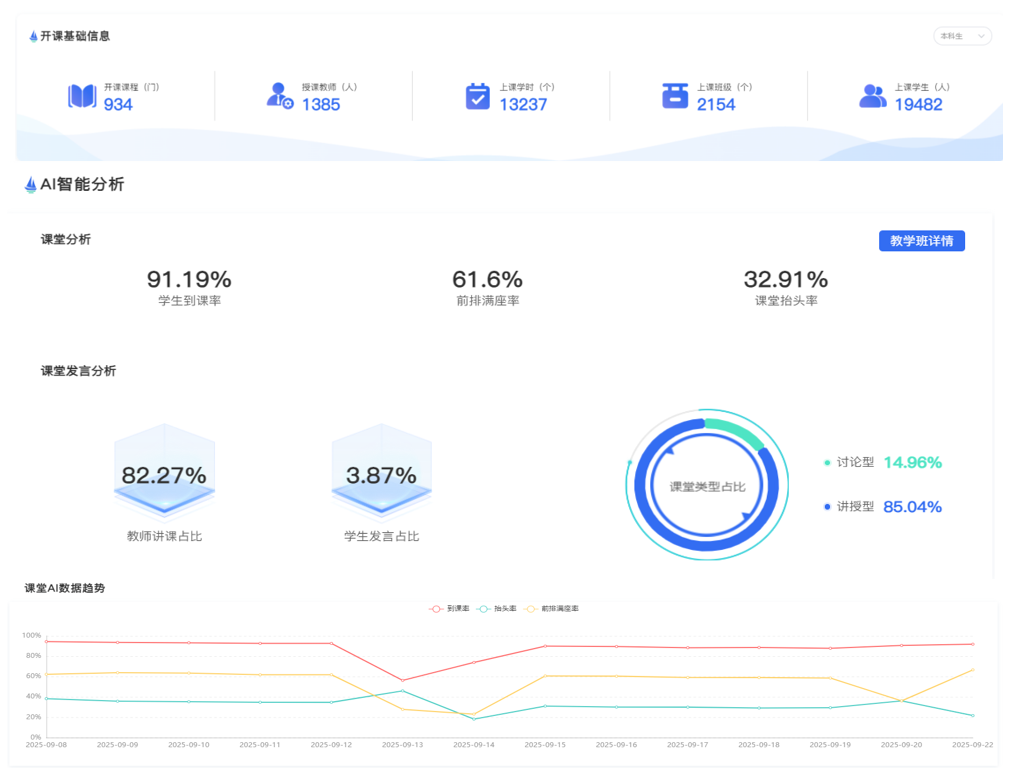Viewport: 1023px width, 775px height.
Task: Toggle the 到课率 series in chart legend
Action: click(449, 608)
